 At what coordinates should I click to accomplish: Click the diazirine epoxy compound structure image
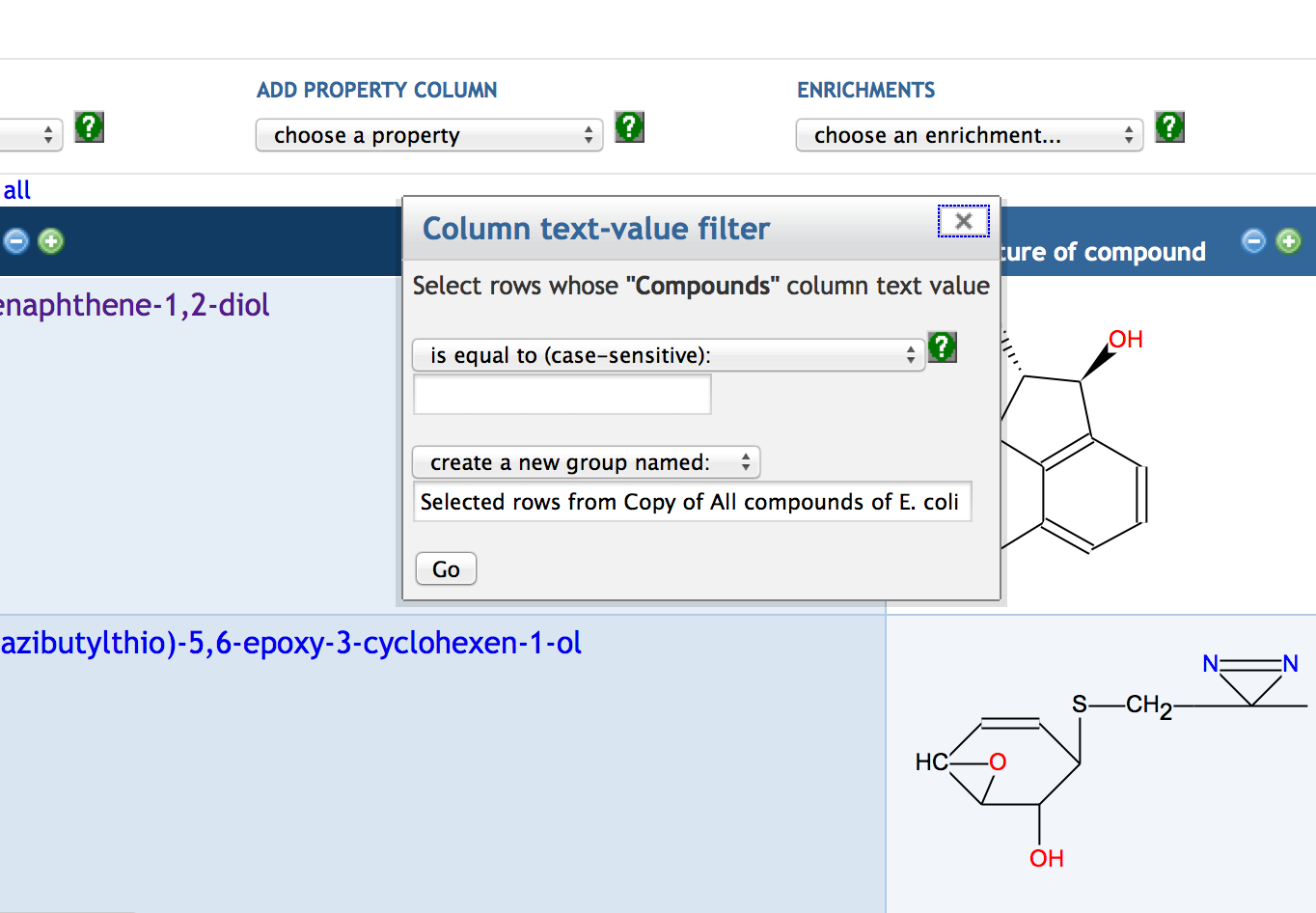pyautogui.click(x=1100, y=761)
